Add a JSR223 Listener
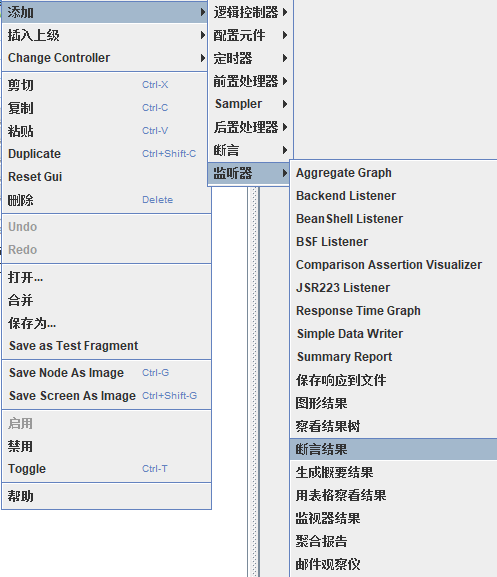Viewport: 497px width, 577px height. (394, 288)
